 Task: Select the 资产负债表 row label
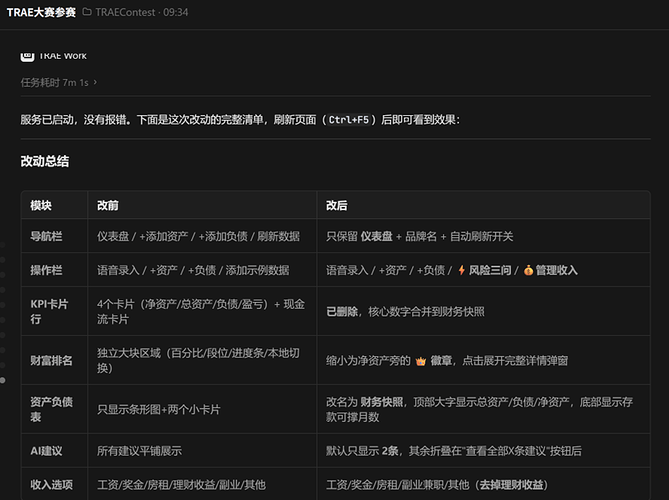[x=51, y=409]
